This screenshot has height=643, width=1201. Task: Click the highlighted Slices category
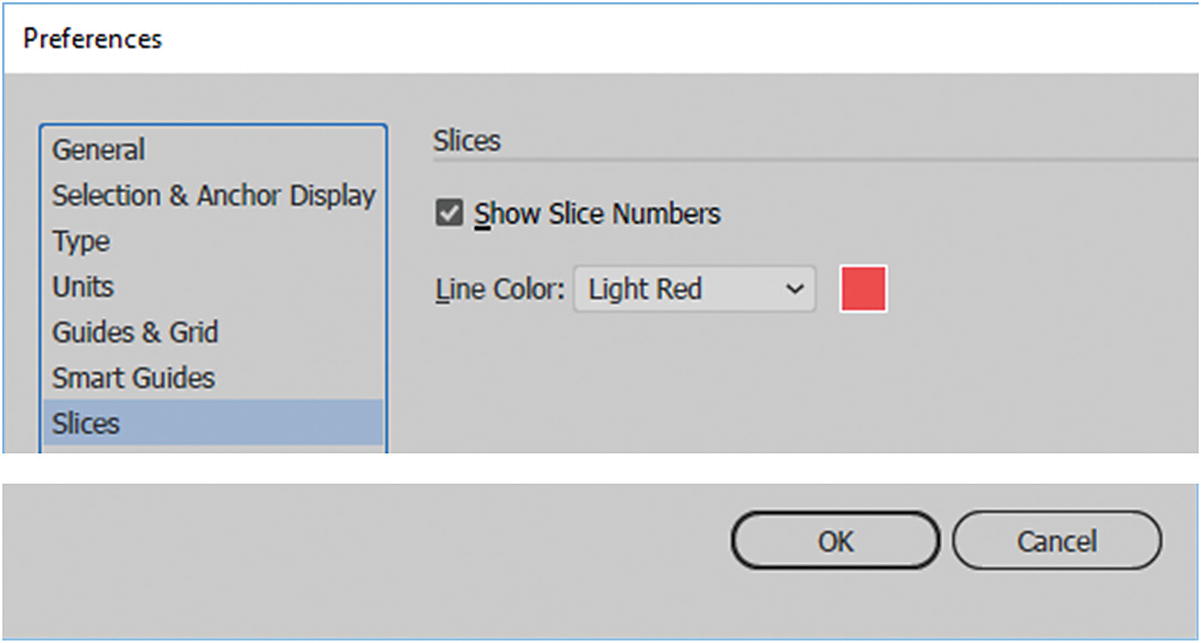click(86, 423)
